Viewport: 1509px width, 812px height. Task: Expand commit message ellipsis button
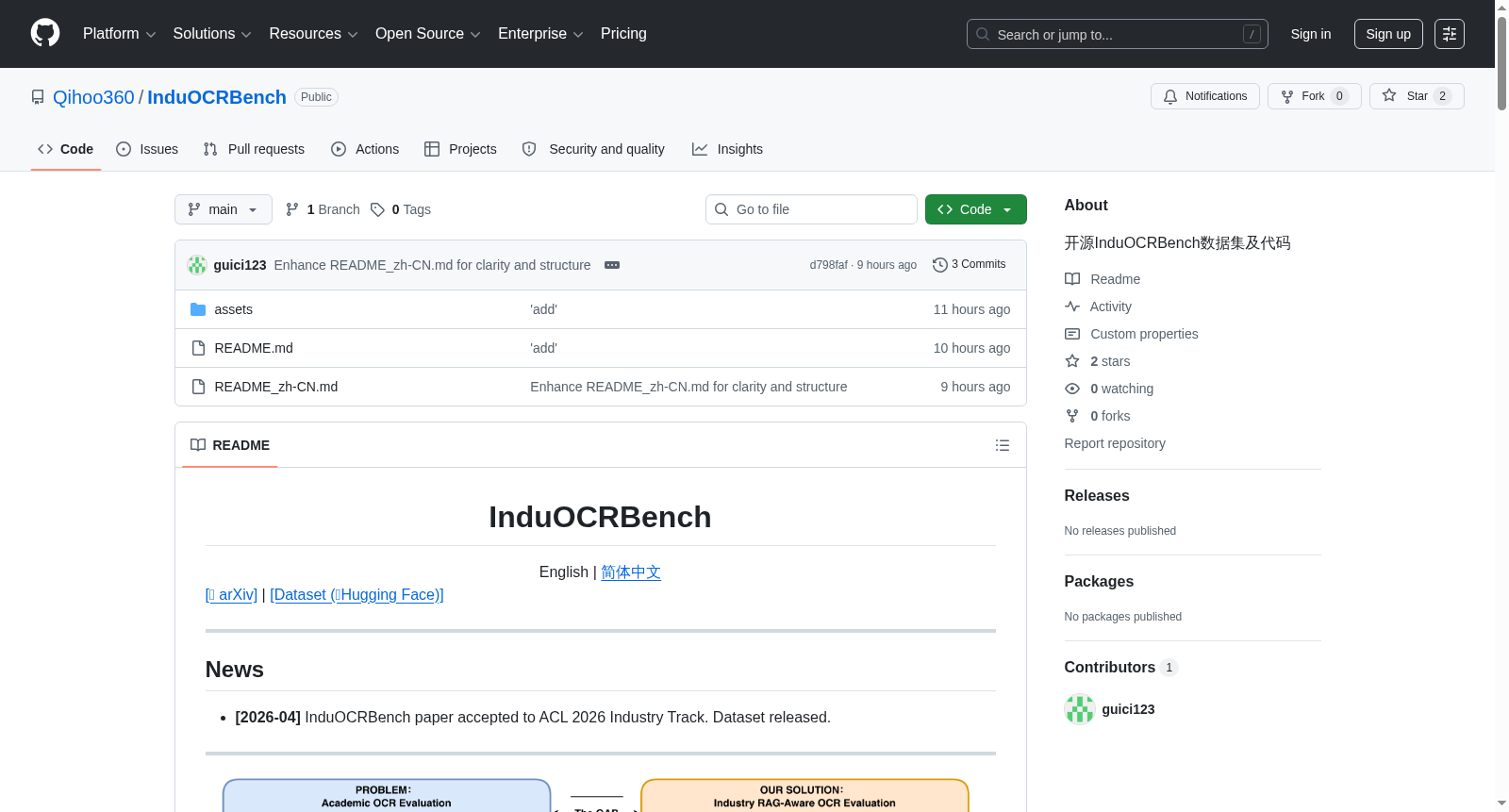click(612, 265)
